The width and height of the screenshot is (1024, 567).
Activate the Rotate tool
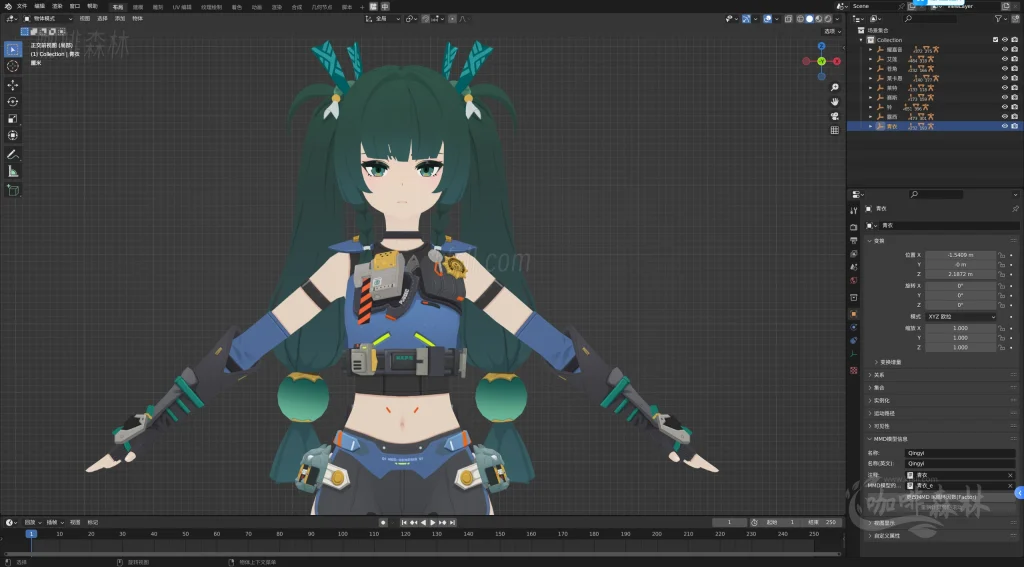(x=12, y=101)
